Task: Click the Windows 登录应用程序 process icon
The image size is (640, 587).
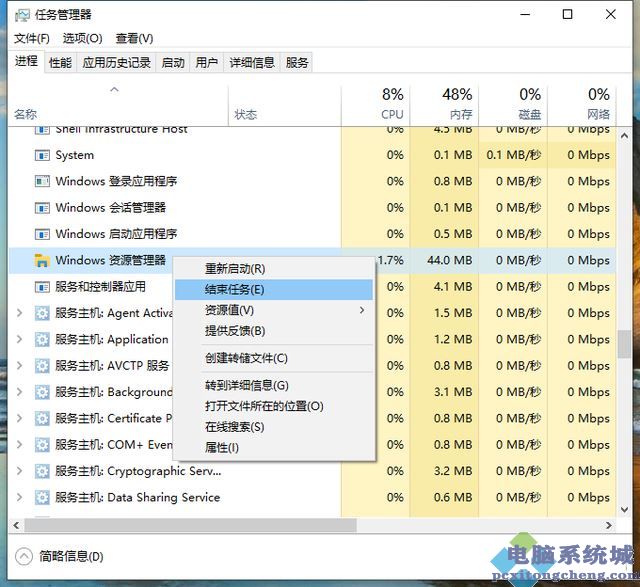Action: [42, 181]
